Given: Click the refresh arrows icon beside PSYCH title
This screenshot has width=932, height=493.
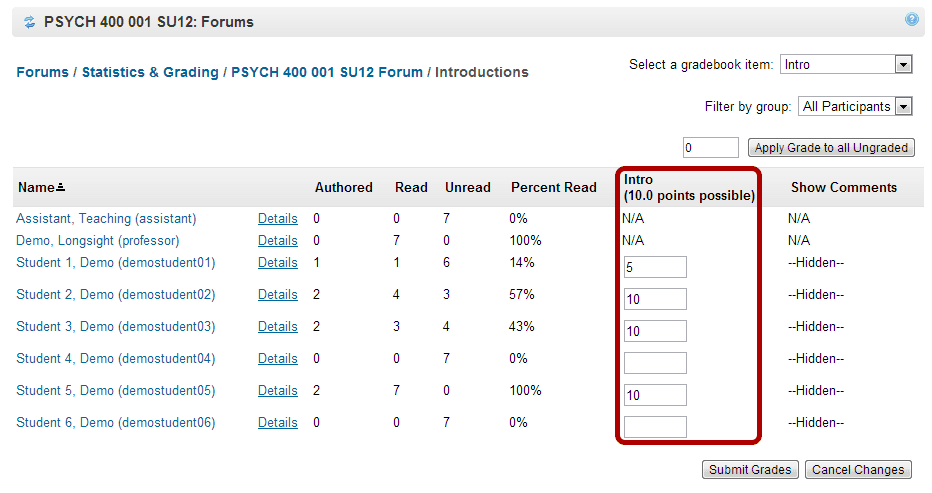Looking at the screenshot, I should coord(29,23).
